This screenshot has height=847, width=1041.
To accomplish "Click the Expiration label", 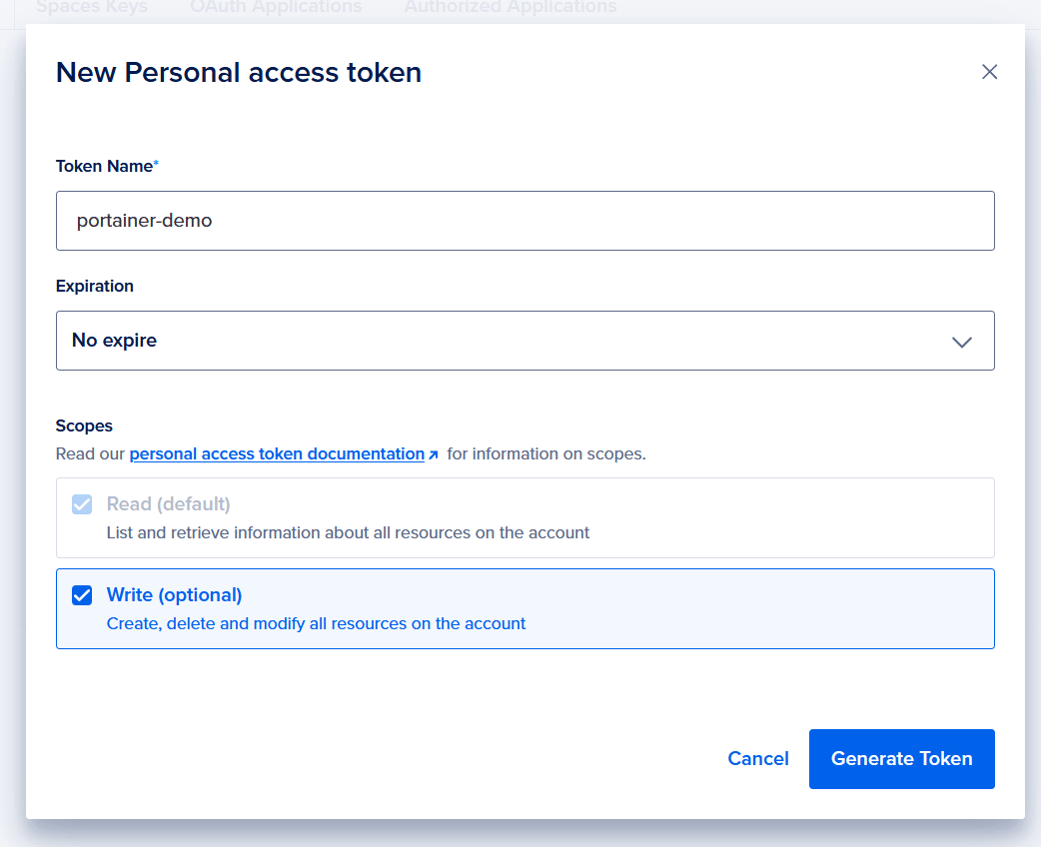I will [x=94, y=286].
